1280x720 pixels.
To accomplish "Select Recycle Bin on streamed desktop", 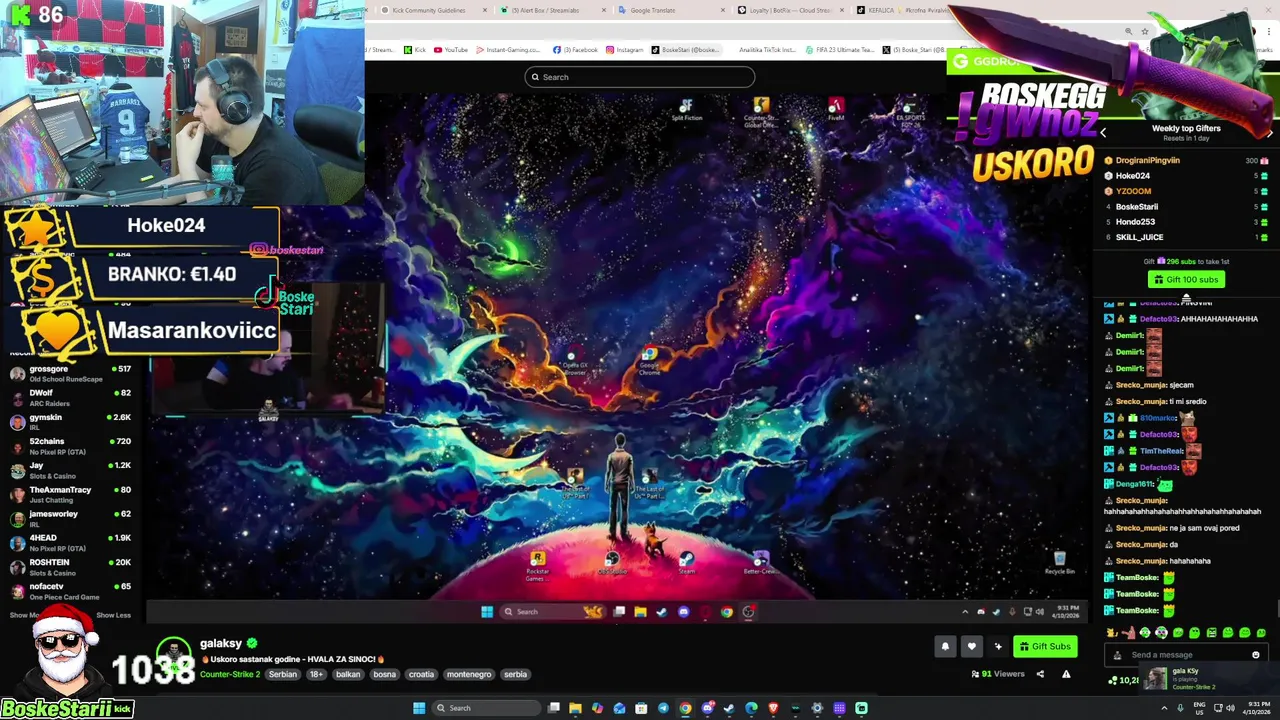I will tap(1059, 563).
